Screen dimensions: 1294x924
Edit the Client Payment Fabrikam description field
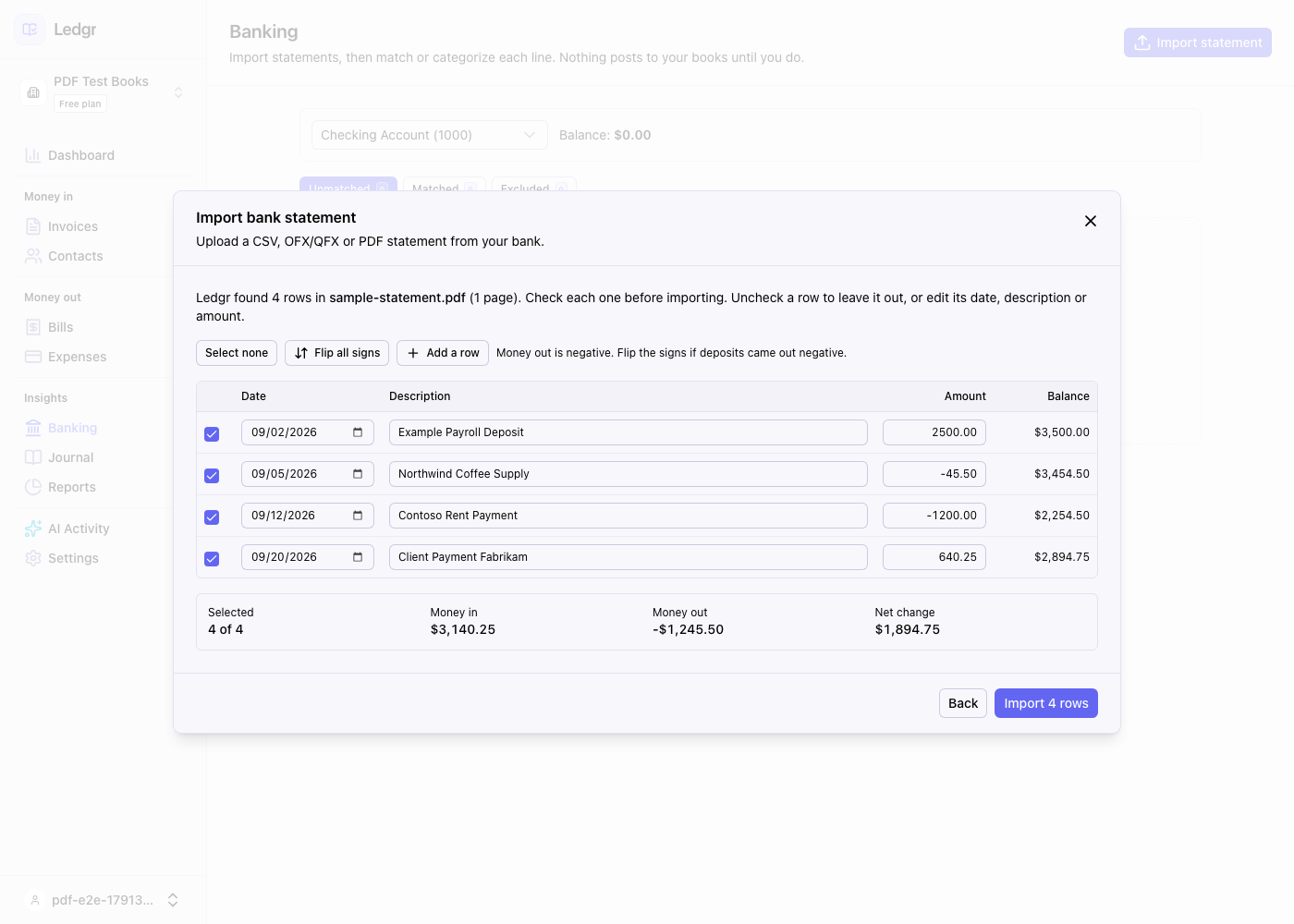point(629,557)
